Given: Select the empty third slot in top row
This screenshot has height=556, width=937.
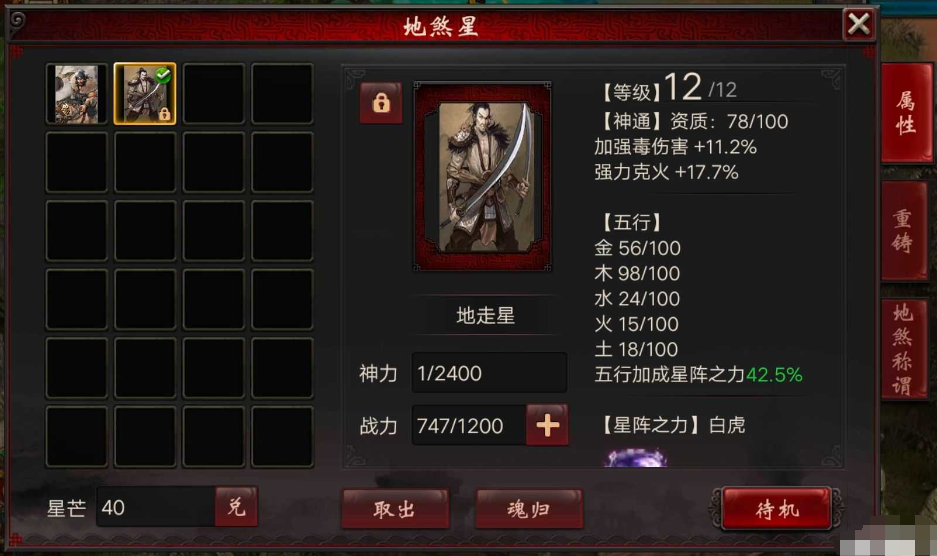Looking at the screenshot, I should point(214,94).
